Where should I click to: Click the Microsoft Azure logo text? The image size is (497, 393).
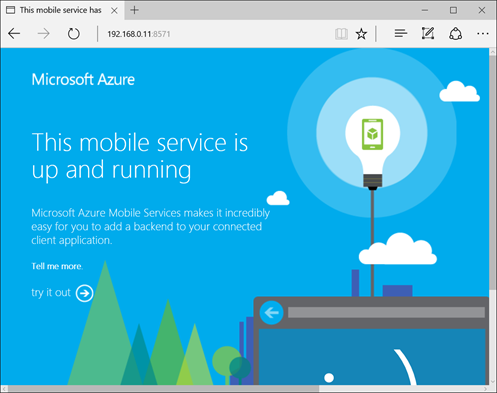pos(83,79)
